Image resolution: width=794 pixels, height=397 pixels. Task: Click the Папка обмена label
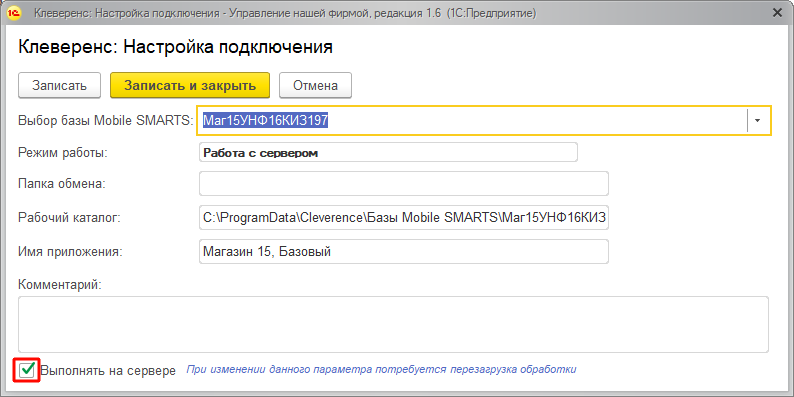pyautogui.click(x=62, y=184)
